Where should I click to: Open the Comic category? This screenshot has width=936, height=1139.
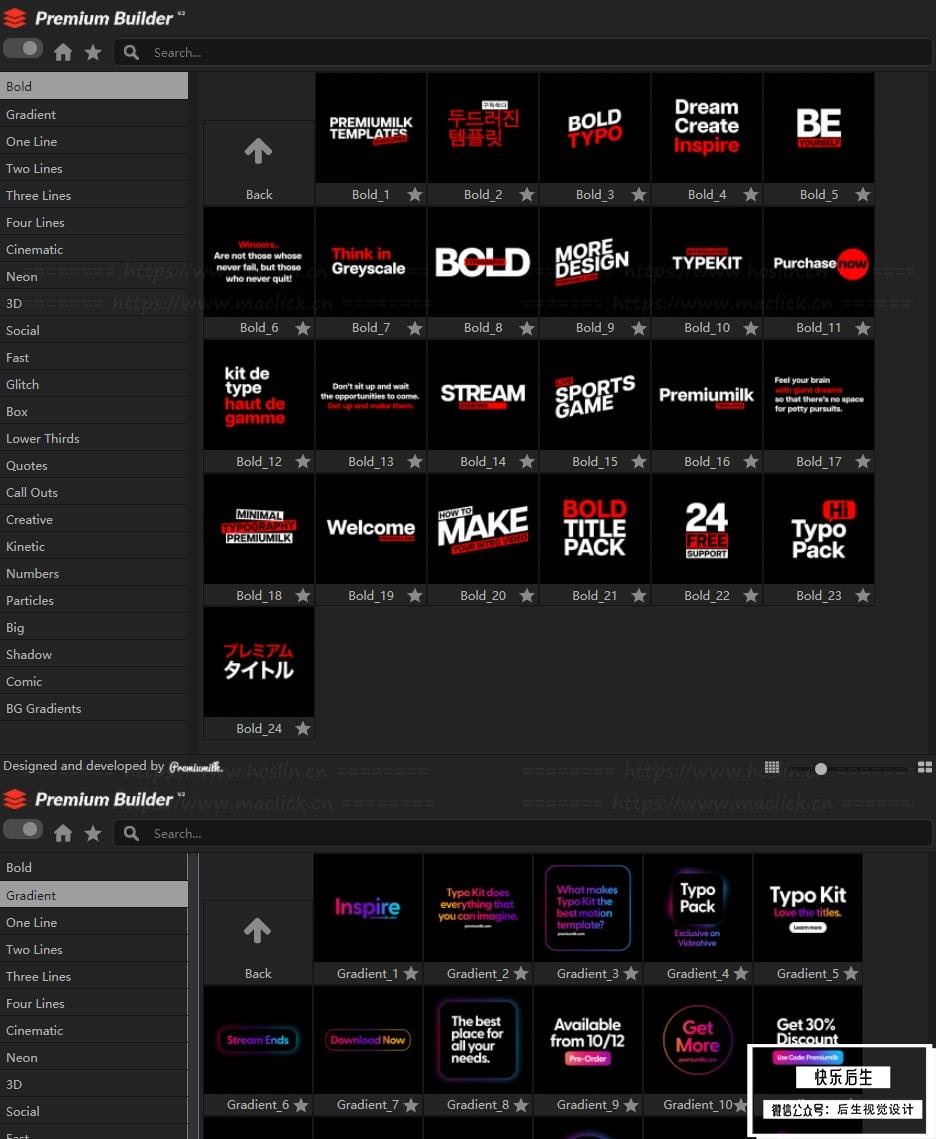[x=94, y=681]
